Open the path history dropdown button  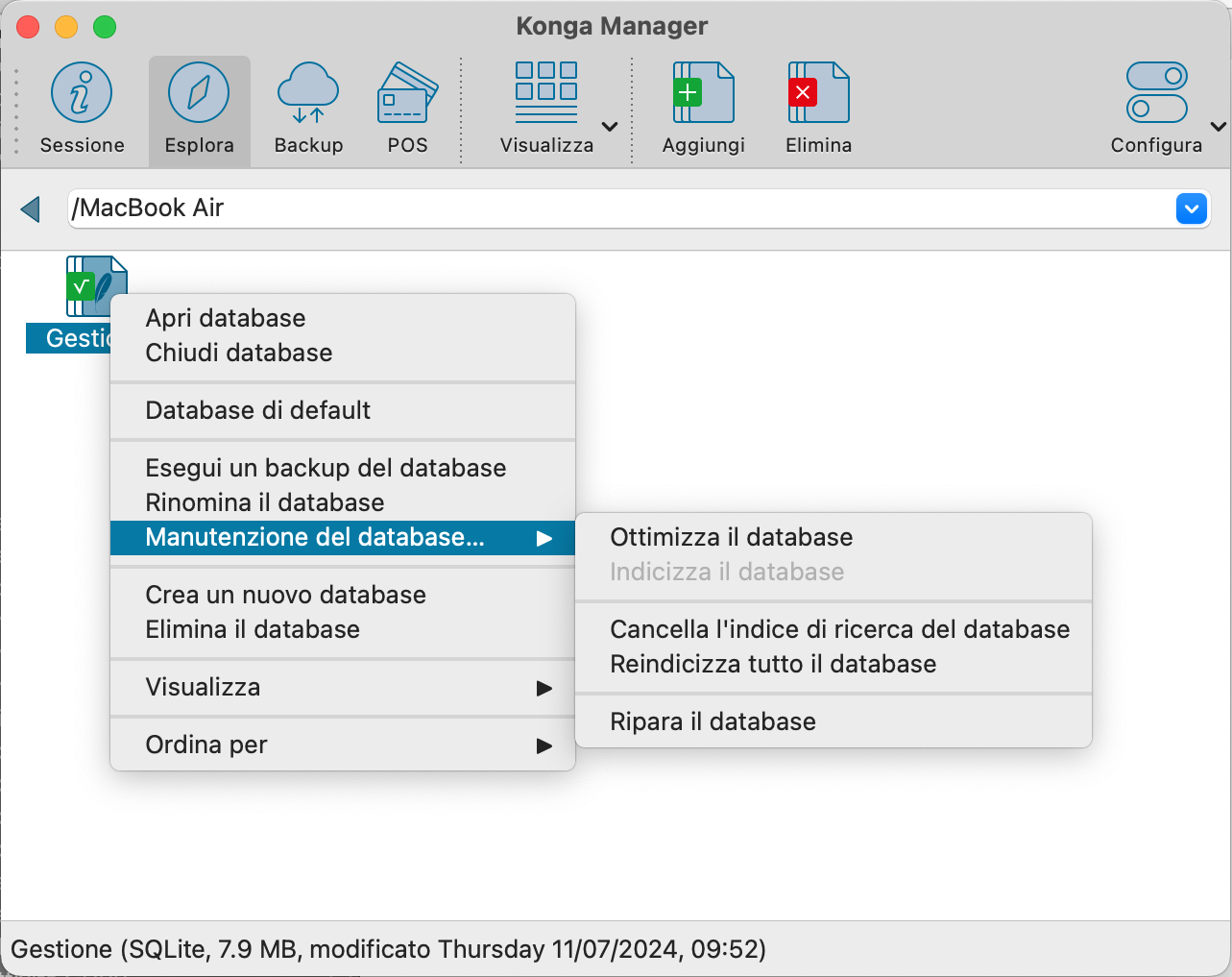coord(1191,208)
